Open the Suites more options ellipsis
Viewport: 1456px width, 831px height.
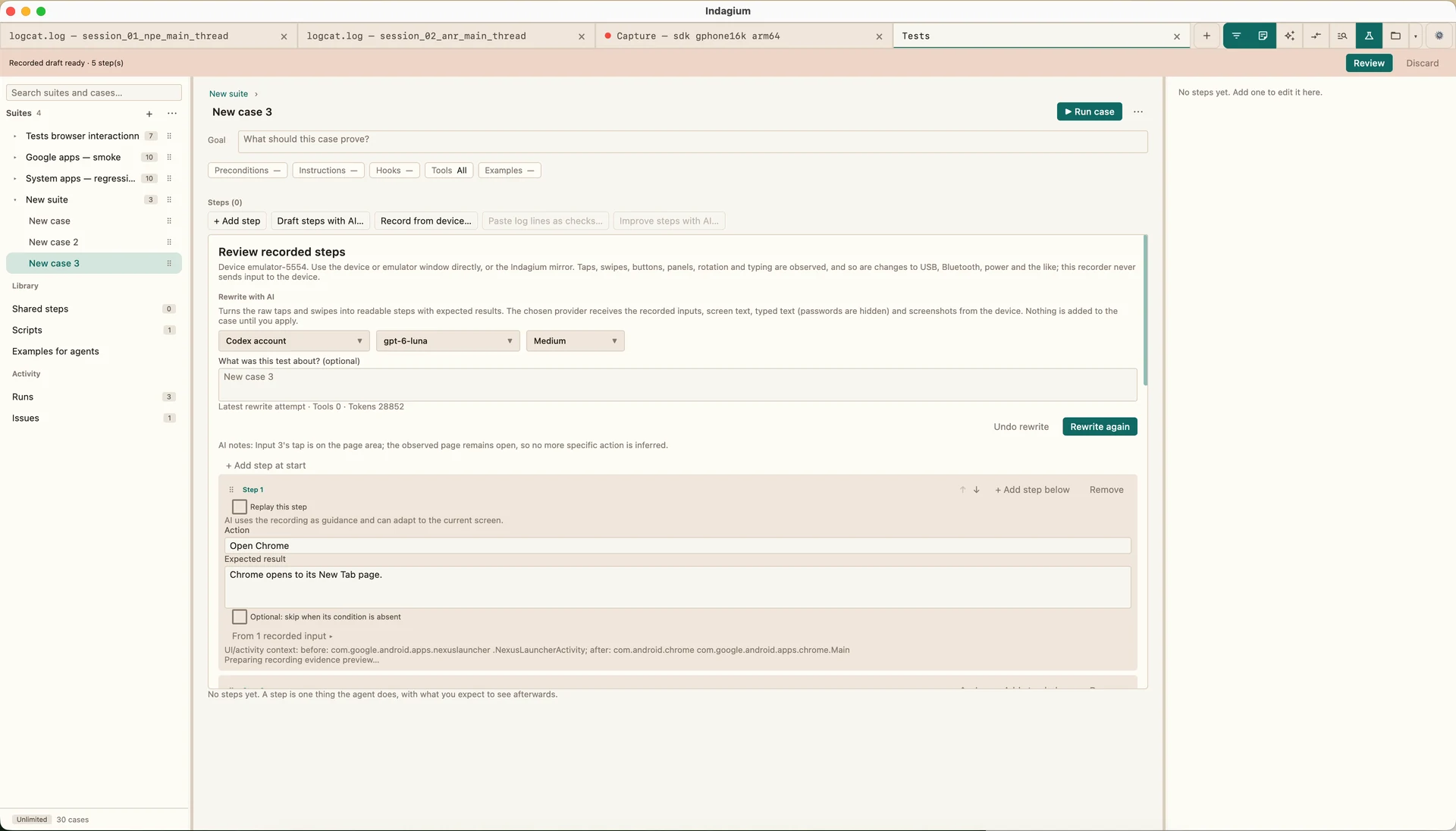tap(172, 114)
